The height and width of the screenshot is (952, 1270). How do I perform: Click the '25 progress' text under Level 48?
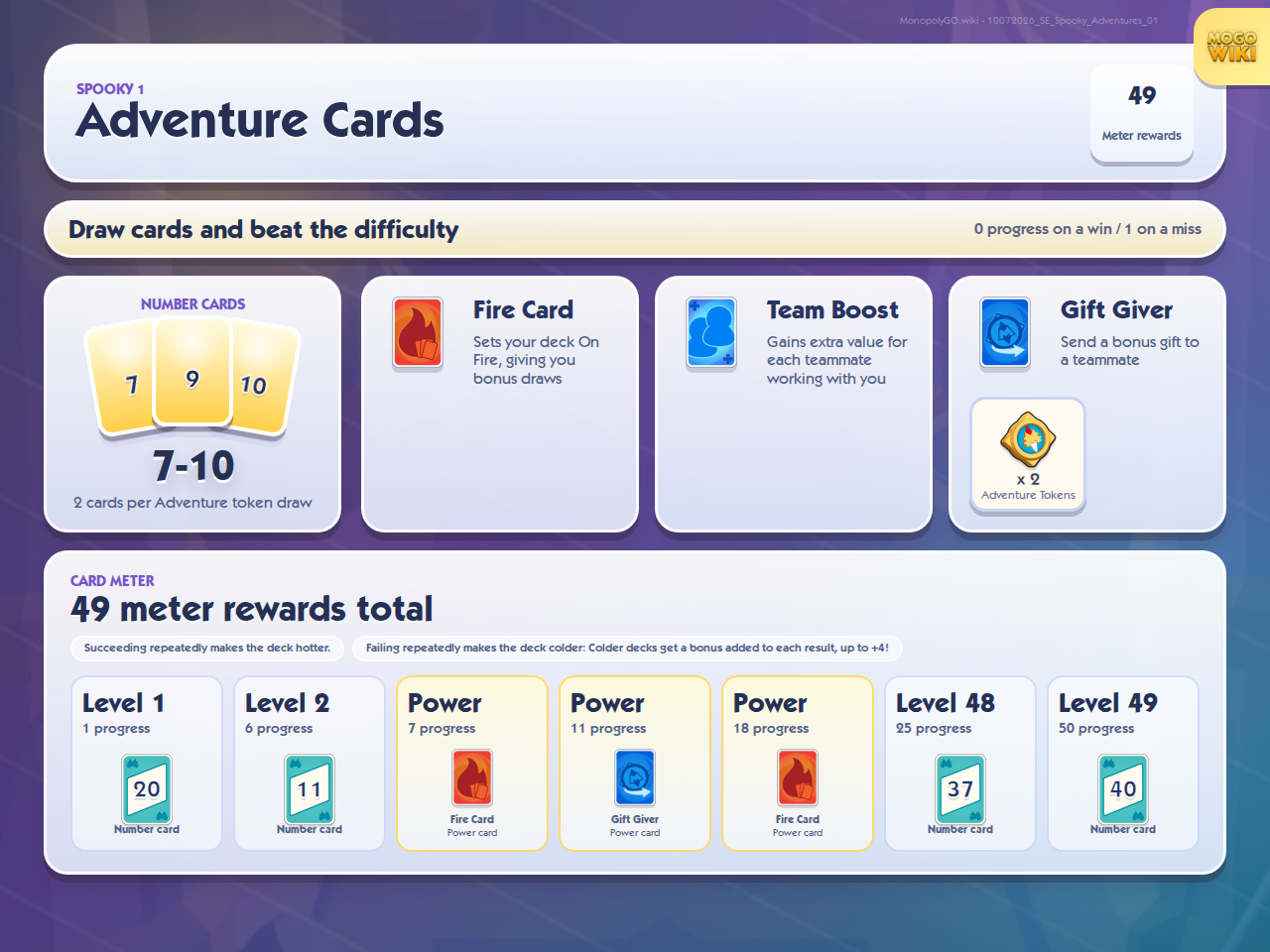coord(934,729)
